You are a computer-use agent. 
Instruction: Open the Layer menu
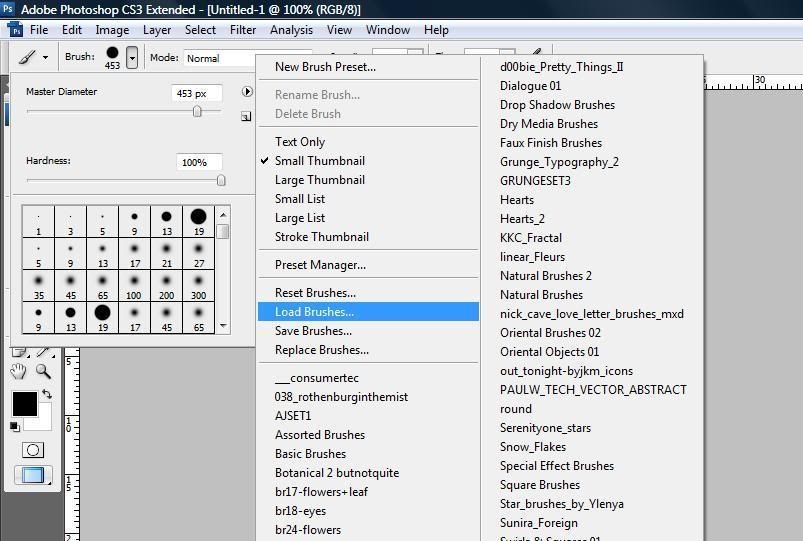[x=157, y=30]
